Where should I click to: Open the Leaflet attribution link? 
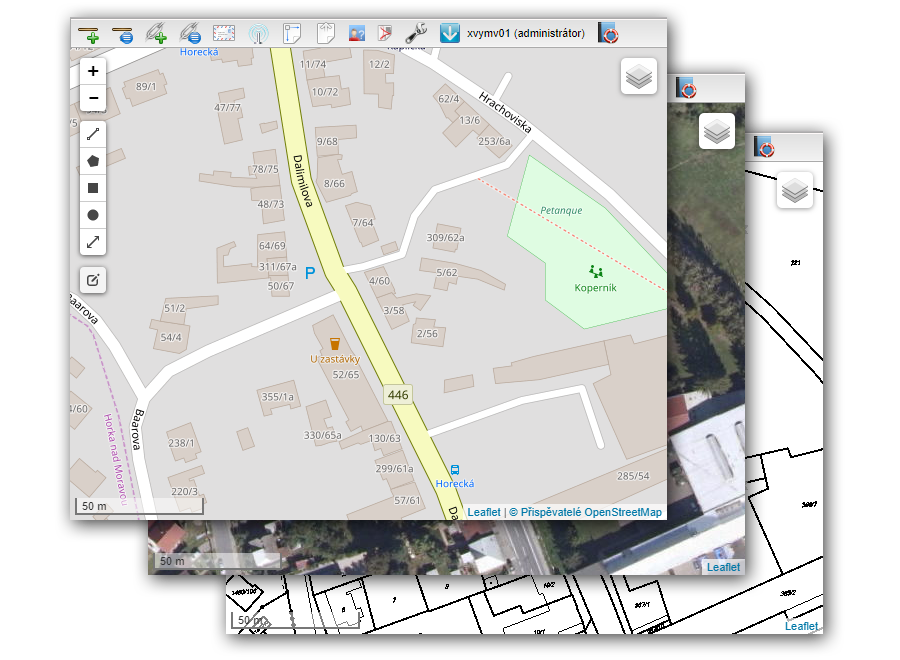point(484,512)
